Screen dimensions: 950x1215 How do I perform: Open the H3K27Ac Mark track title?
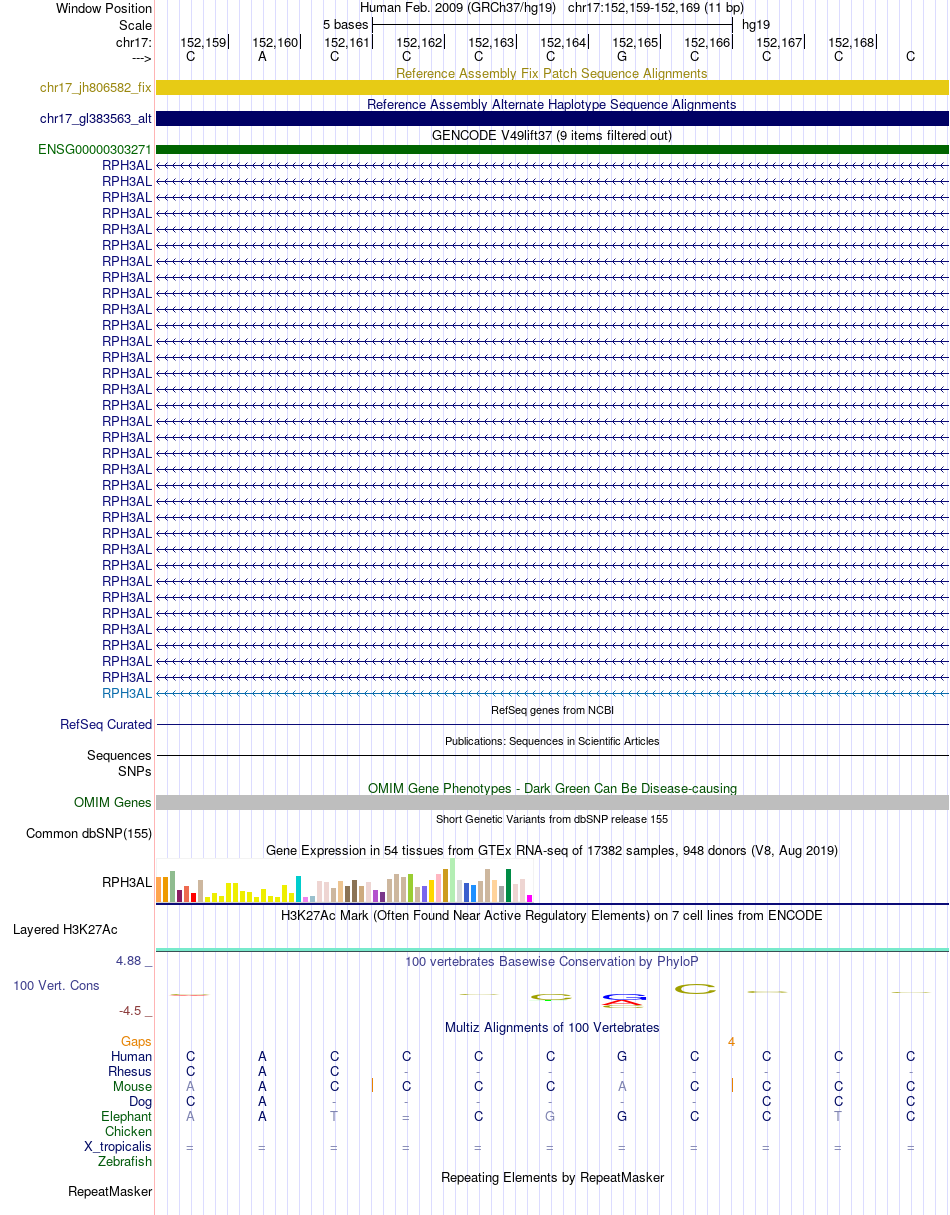pyautogui.click(x=552, y=915)
